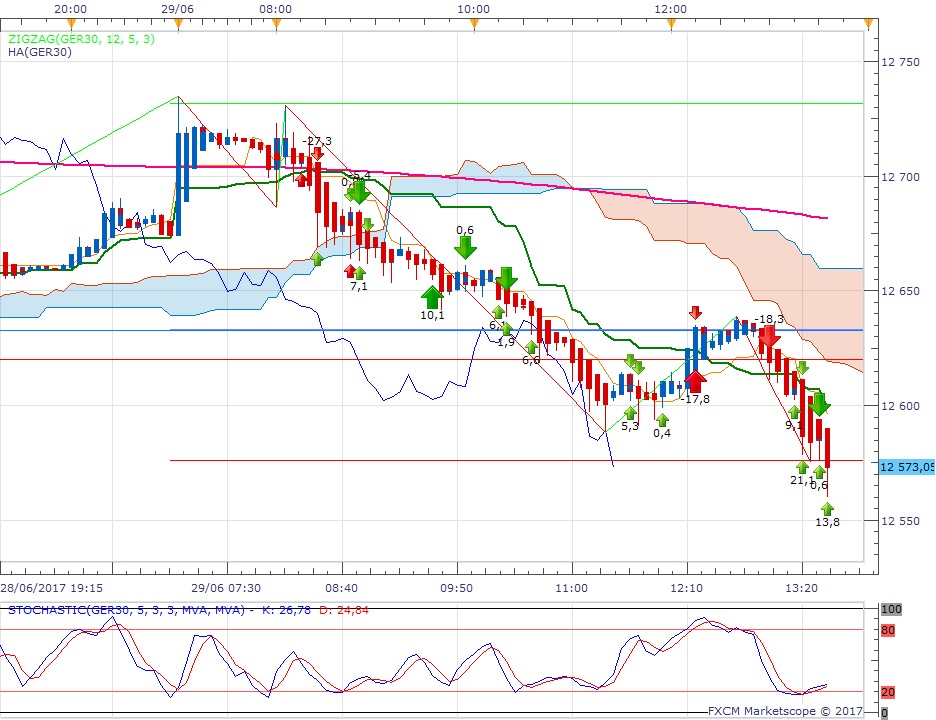Click the 11:00 time axis label

point(571,588)
